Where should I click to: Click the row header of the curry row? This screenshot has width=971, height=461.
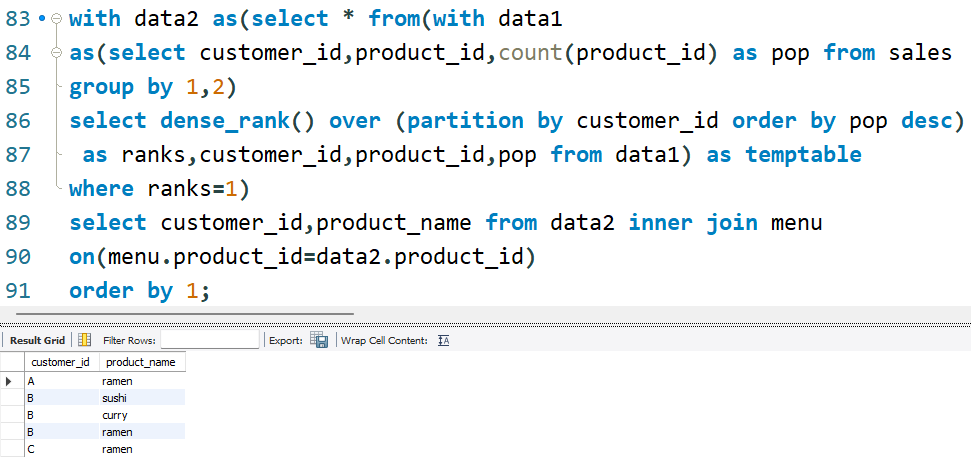point(12,415)
